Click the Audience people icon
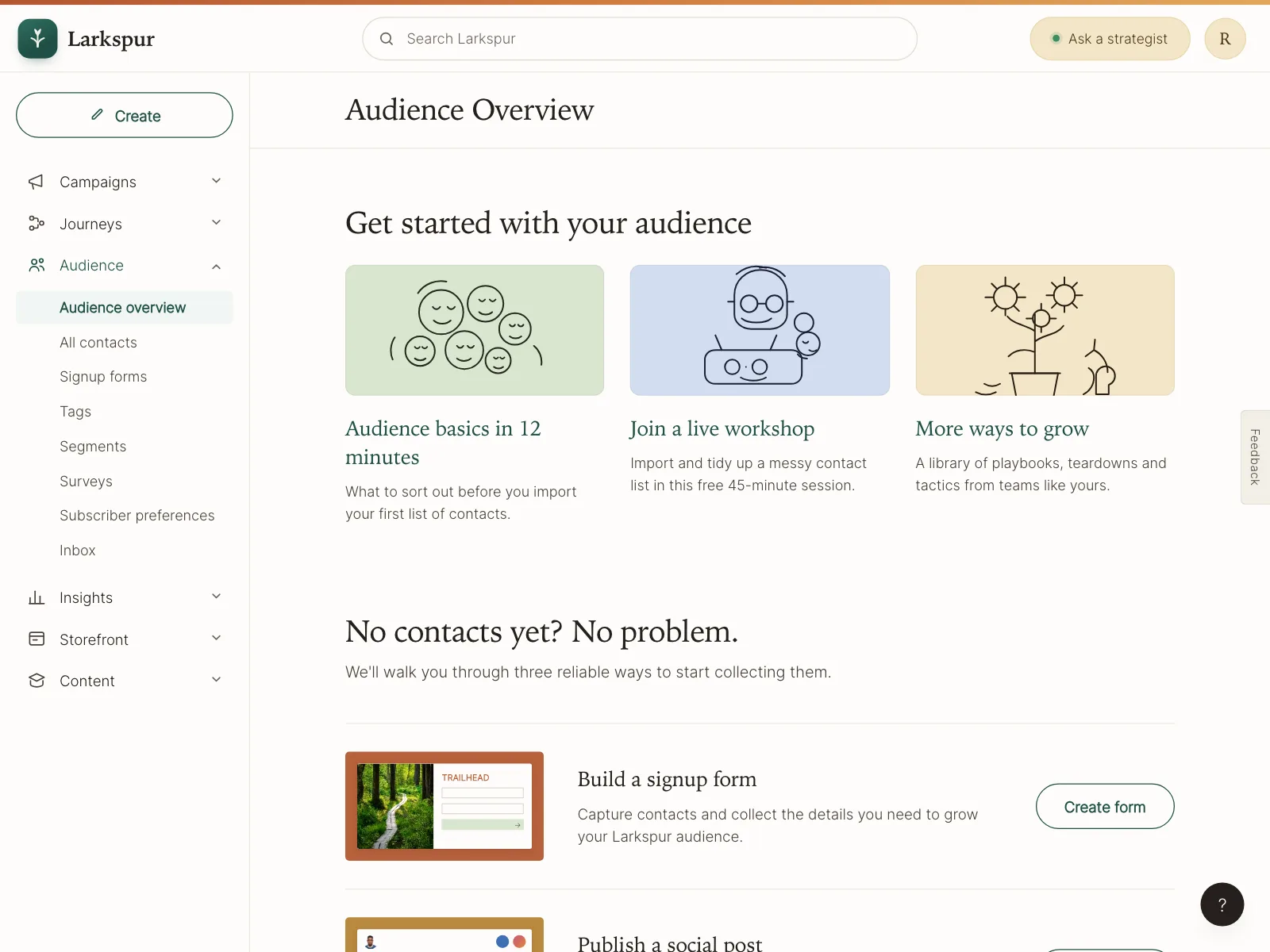The height and width of the screenshot is (952, 1270). tap(37, 265)
